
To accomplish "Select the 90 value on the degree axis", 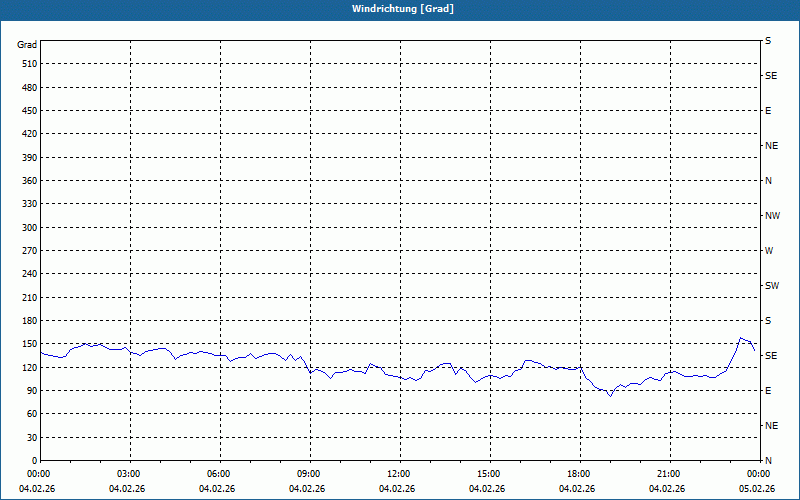I will [x=32, y=391].
